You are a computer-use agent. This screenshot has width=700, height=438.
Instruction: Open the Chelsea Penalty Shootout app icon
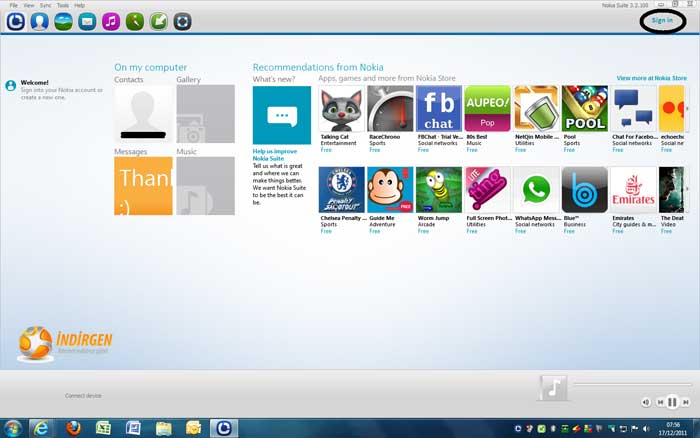pos(342,190)
